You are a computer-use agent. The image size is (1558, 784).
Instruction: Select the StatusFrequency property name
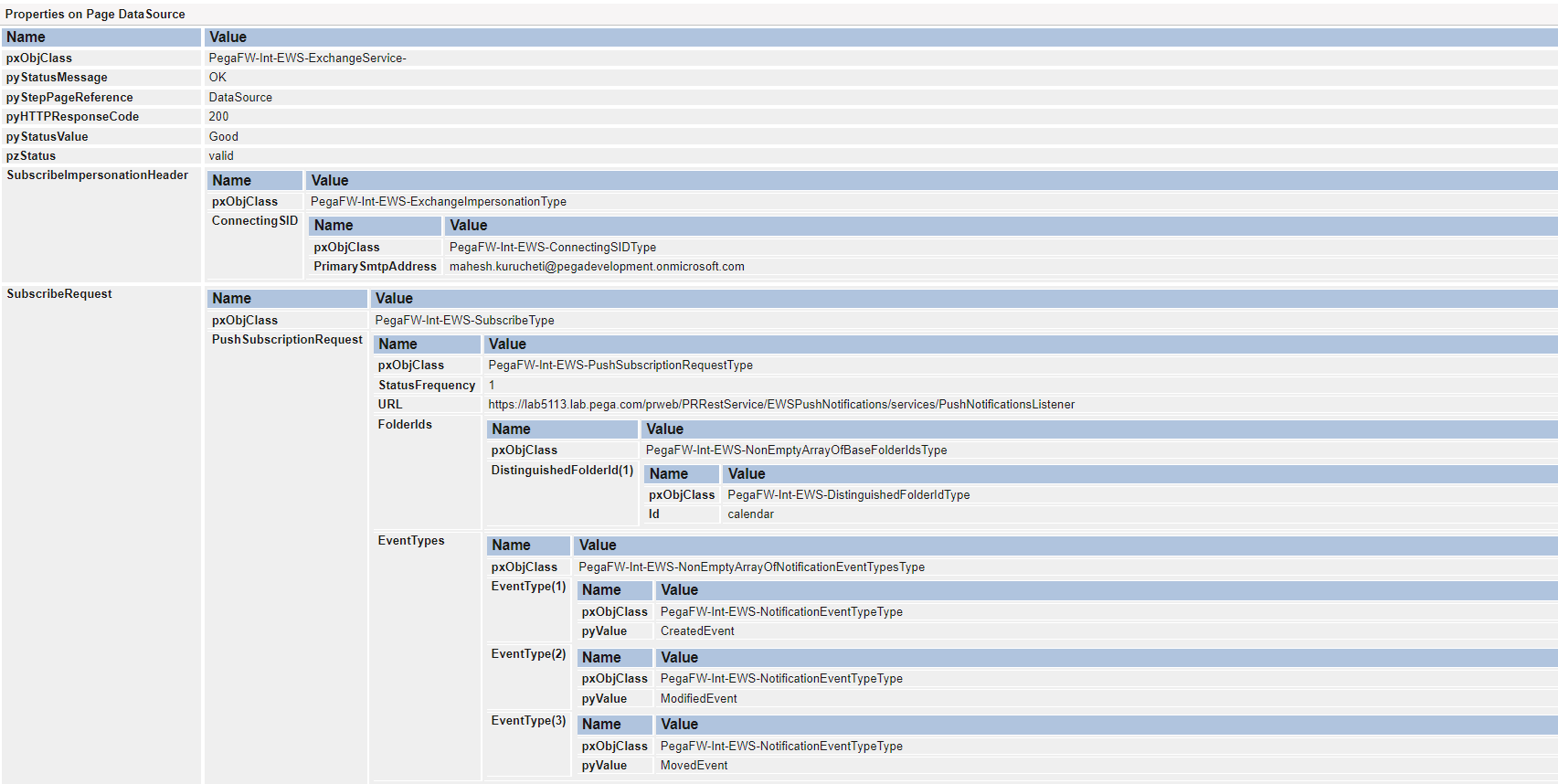pyautogui.click(x=427, y=386)
